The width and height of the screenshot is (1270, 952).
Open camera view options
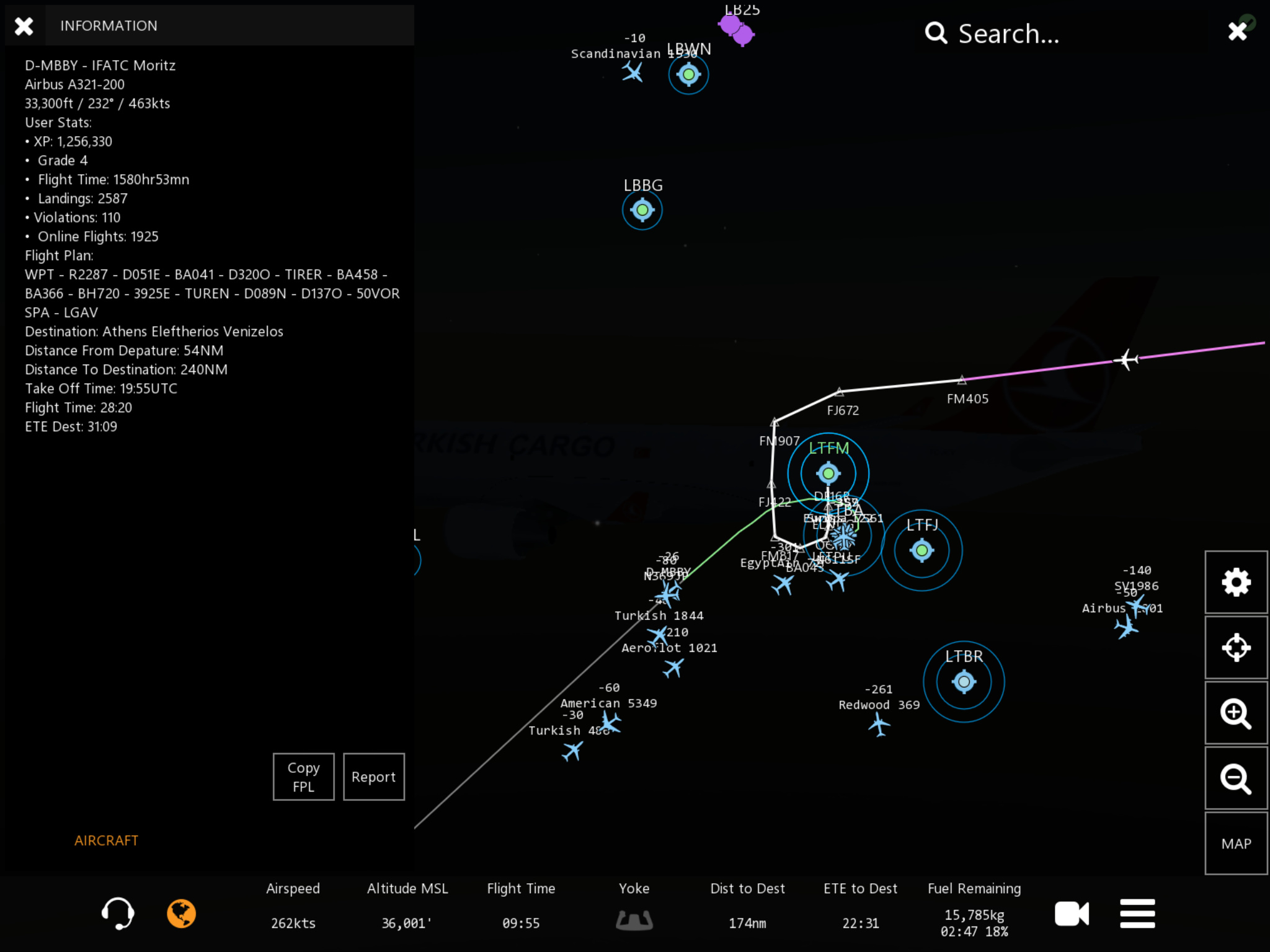pyautogui.click(x=1072, y=914)
